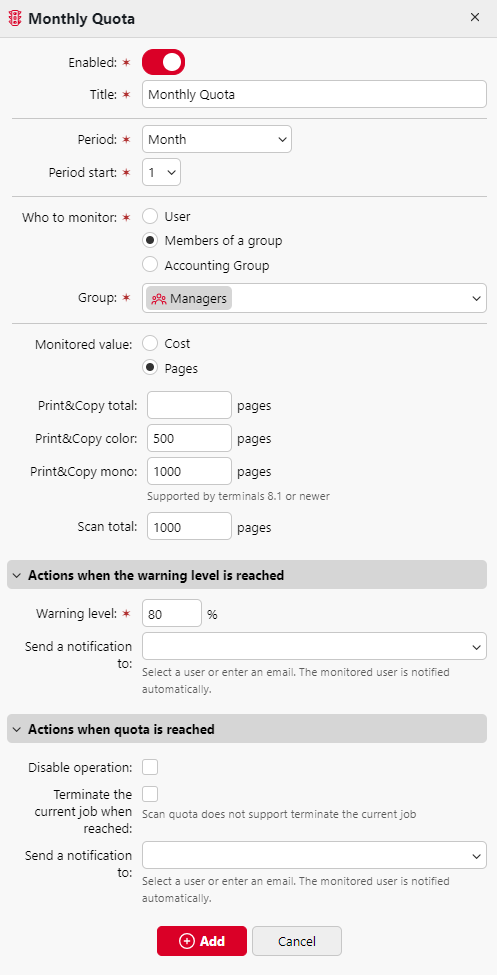Image resolution: width=497 pixels, height=975 pixels.
Task: Click the Warning level percentage field
Action: coord(172,614)
